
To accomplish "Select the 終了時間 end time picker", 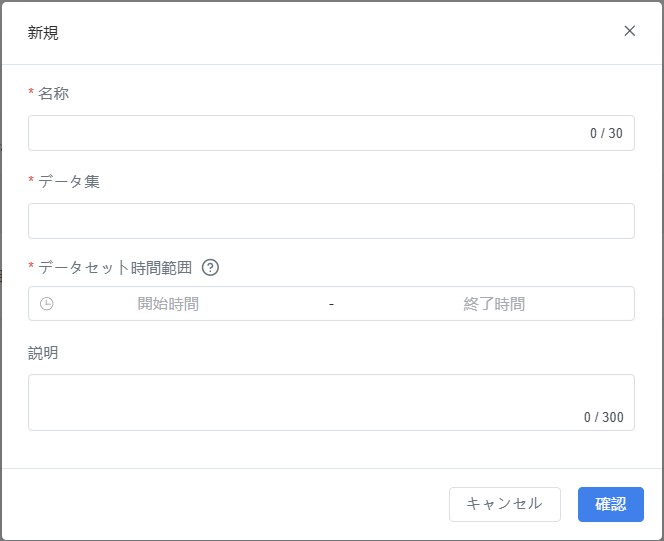I will coord(493,304).
